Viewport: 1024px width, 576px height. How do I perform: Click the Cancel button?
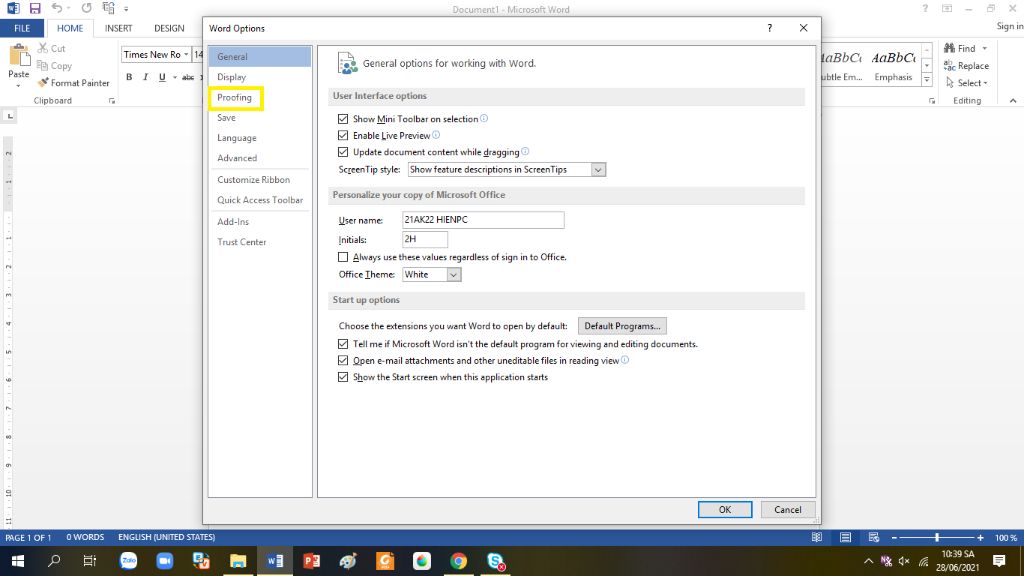coord(788,509)
